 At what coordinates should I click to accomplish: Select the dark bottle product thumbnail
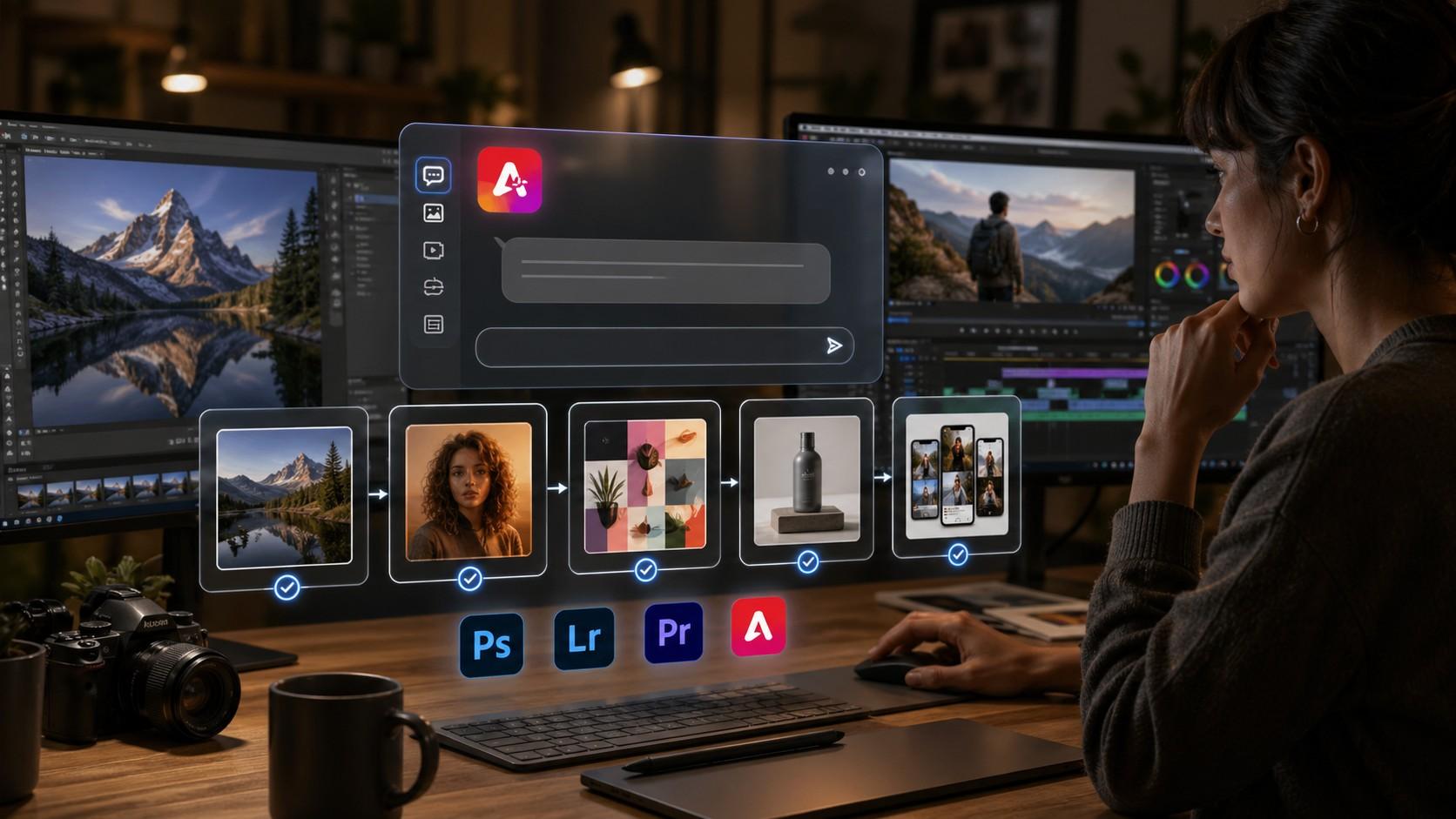[x=806, y=480]
